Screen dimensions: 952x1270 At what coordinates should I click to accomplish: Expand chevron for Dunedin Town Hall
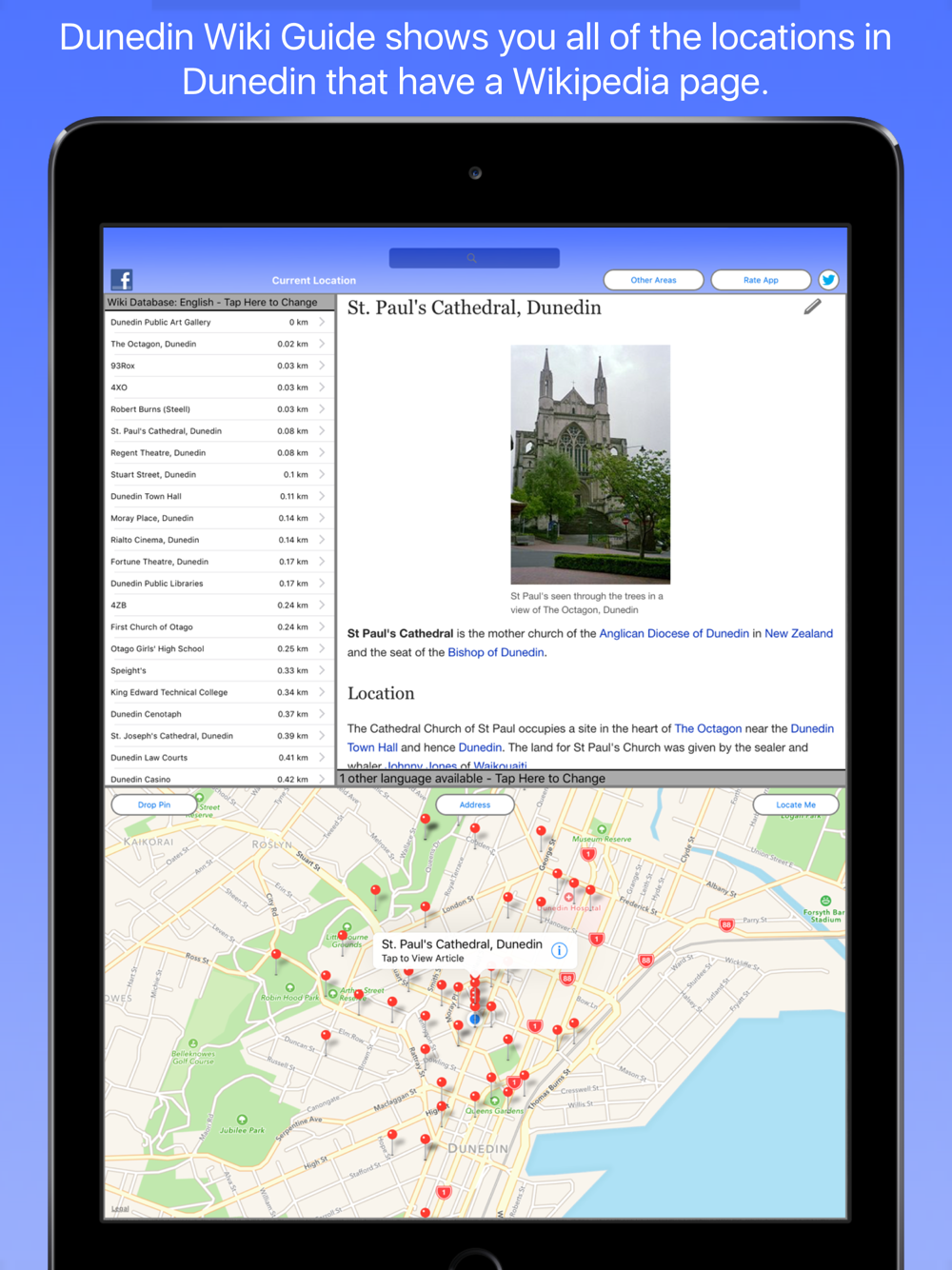(322, 496)
